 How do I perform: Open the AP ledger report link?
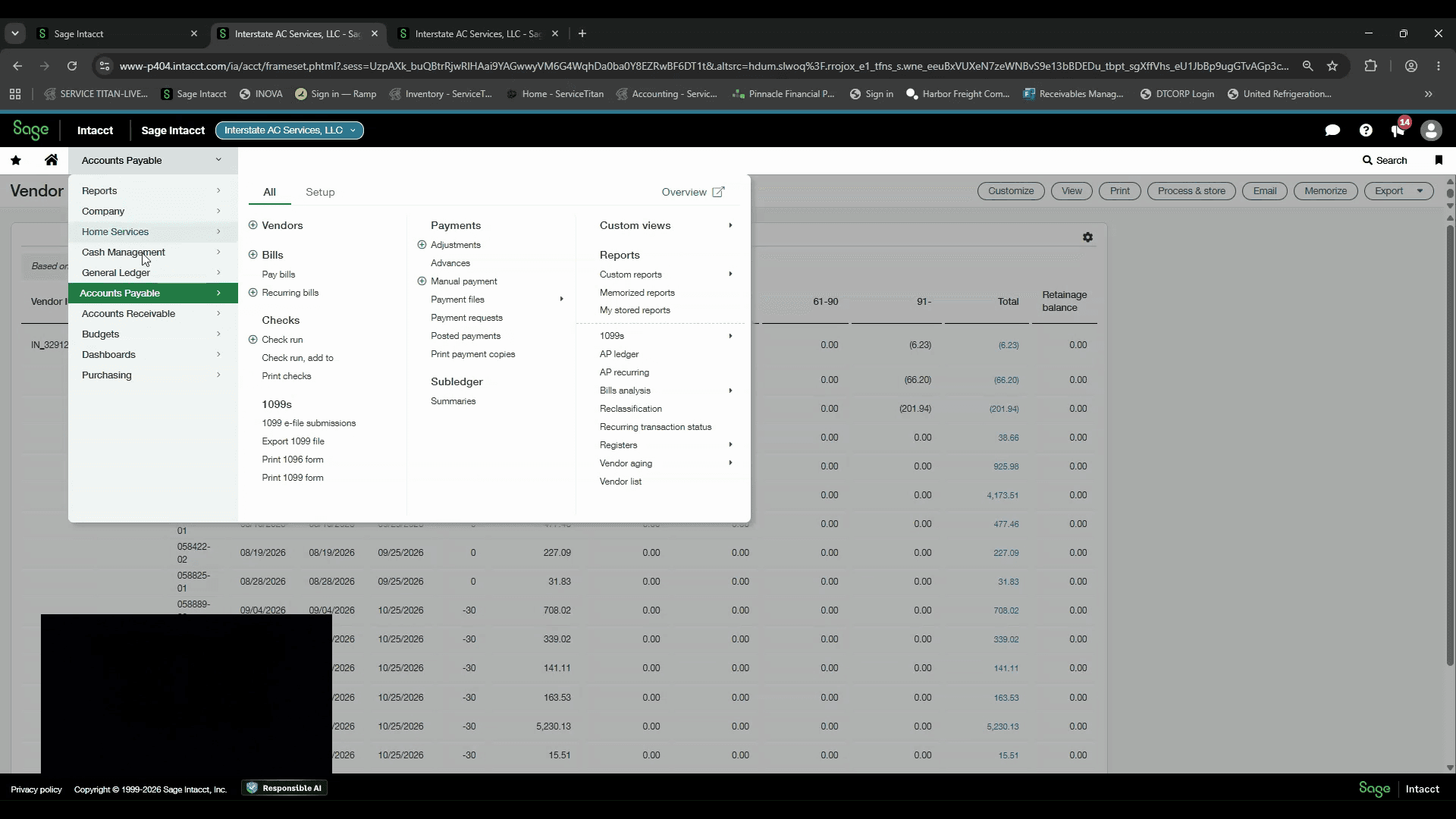pos(619,354)
